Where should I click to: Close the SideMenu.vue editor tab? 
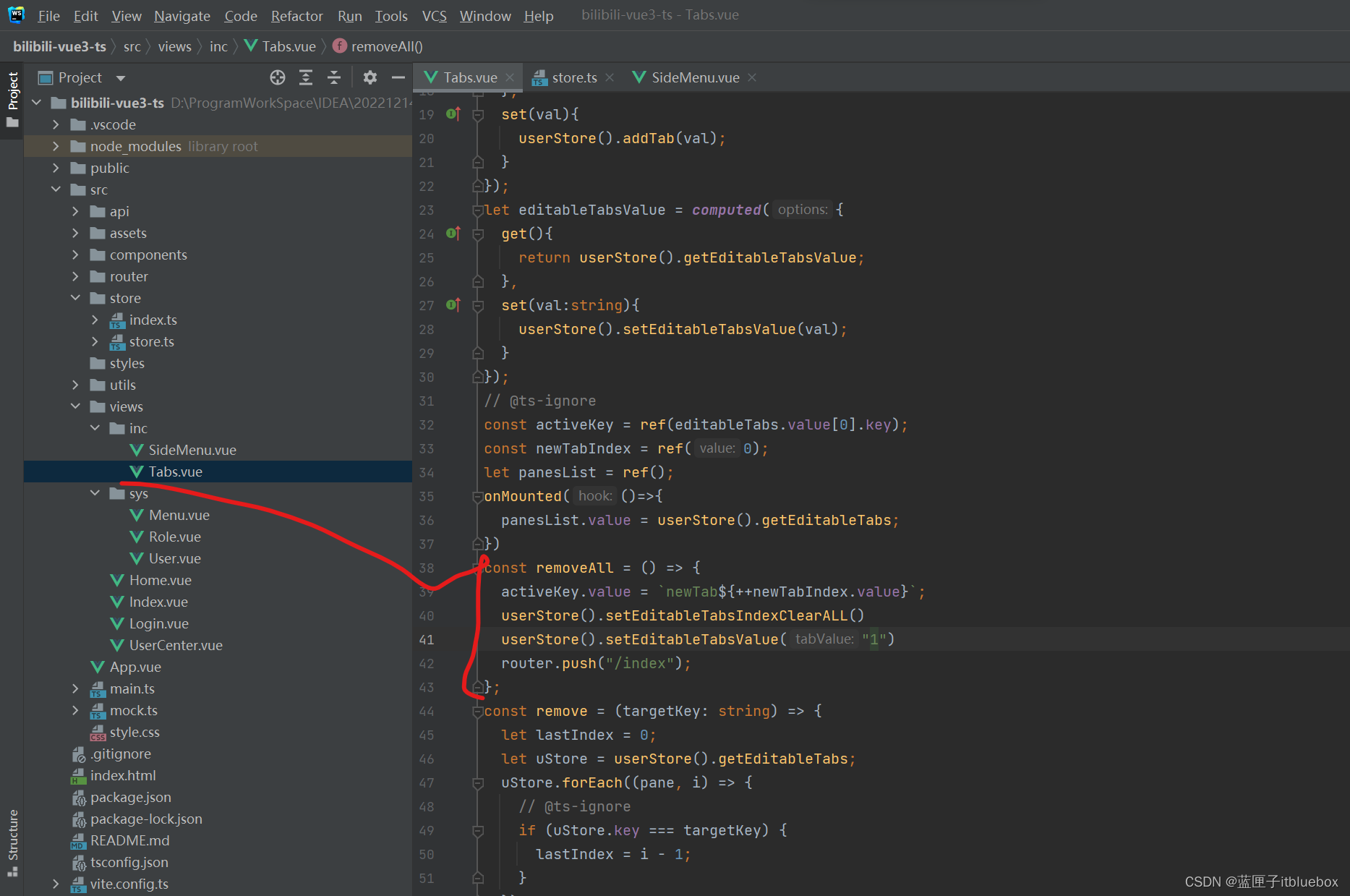pyautogui.click(x=752, y=77)
